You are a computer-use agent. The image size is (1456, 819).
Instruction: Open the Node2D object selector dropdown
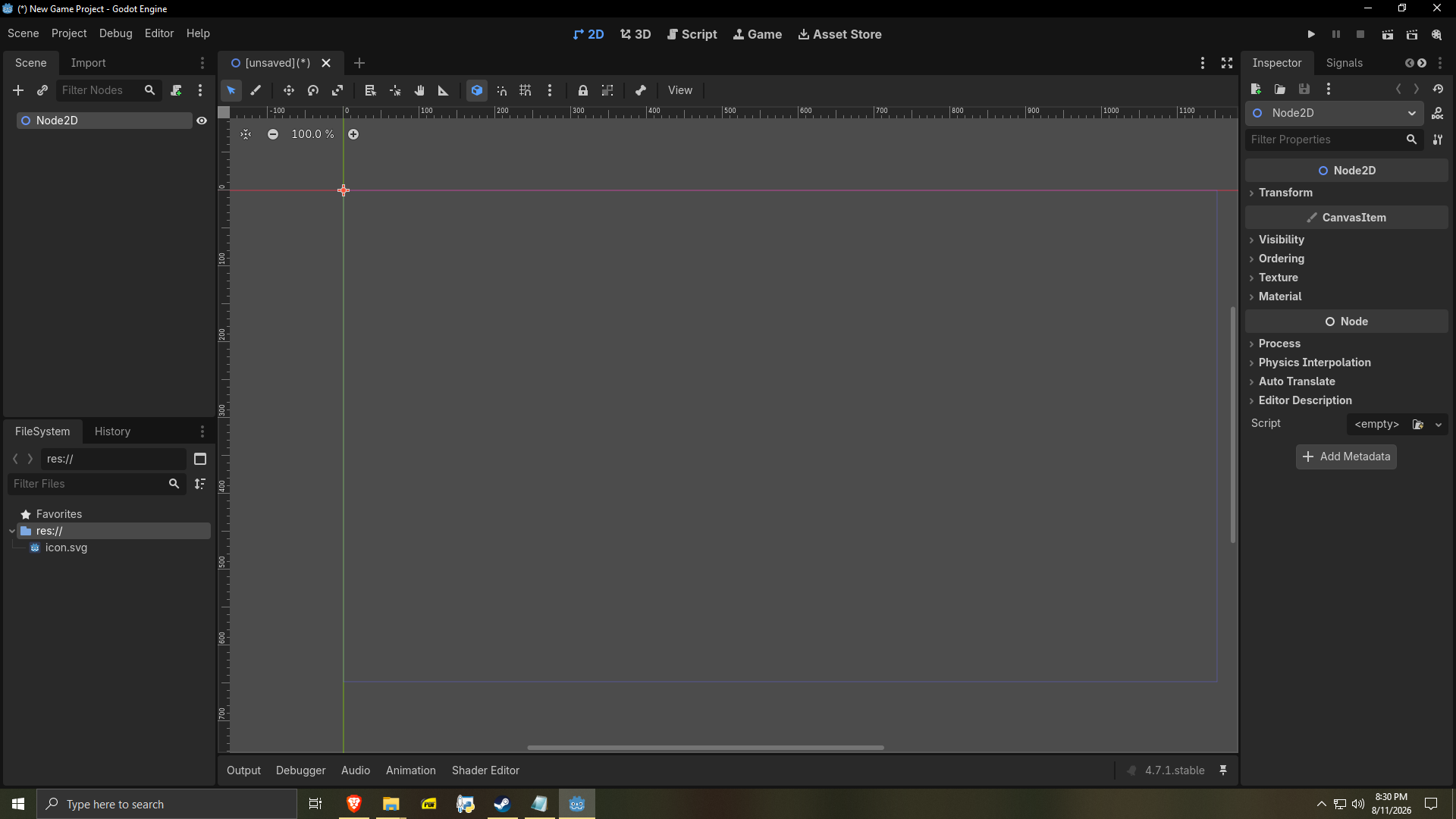click(x=1334, y=113)
